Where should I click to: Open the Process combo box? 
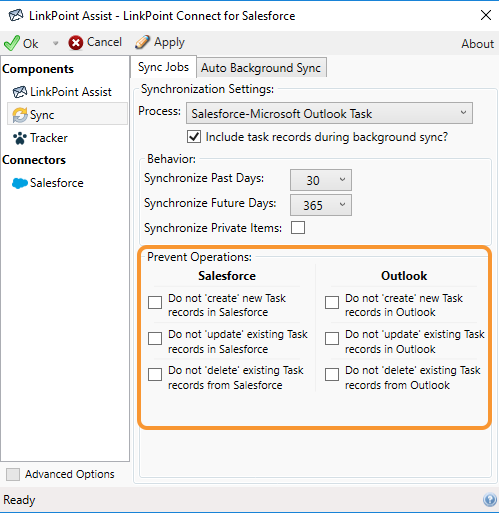coord(329,113)
